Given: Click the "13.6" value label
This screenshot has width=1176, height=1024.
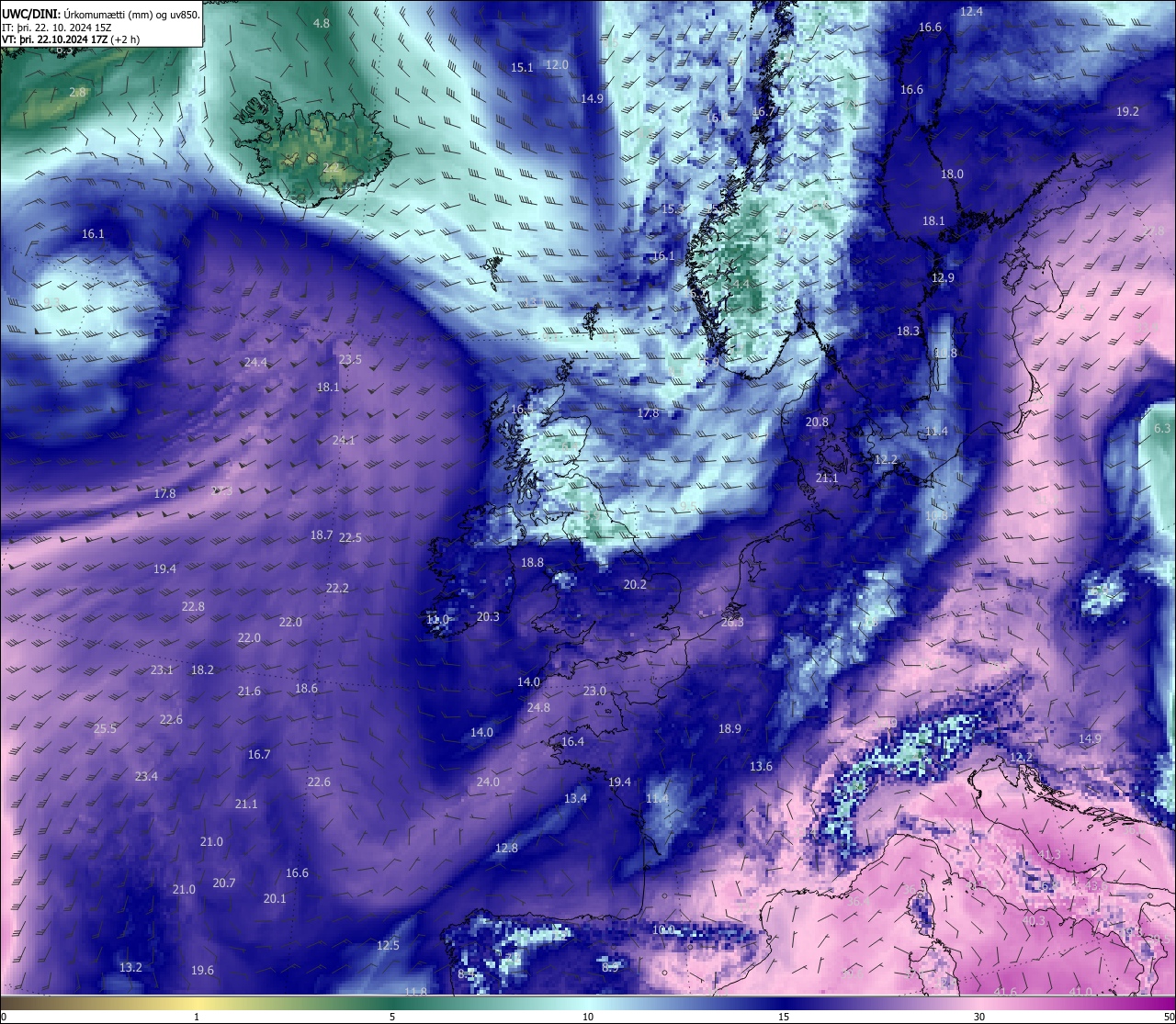Looking at the screenshot, I should click(761, 766).
